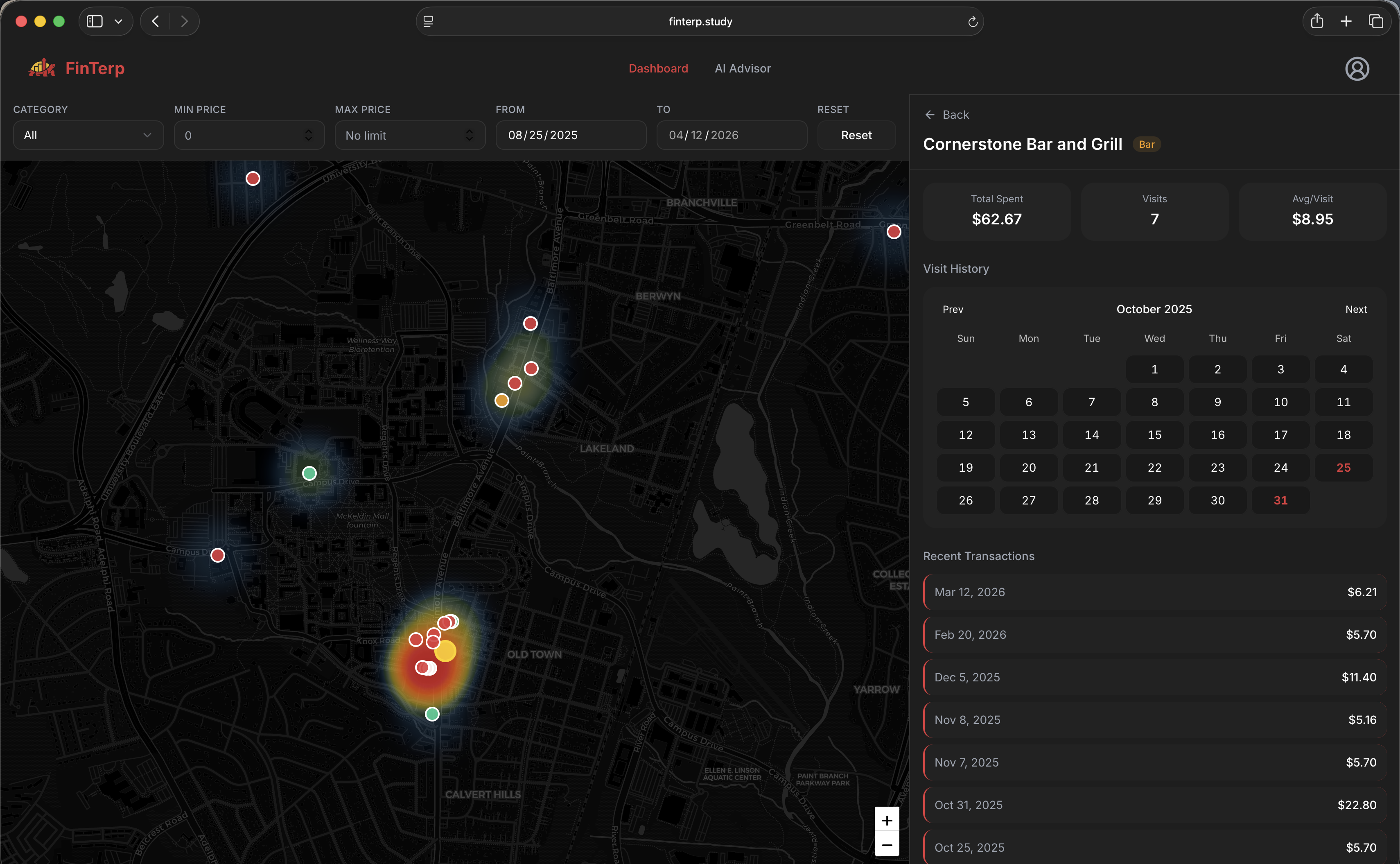
Task: Switch to the AI Advisor tab
Action: tap(743, 68)
